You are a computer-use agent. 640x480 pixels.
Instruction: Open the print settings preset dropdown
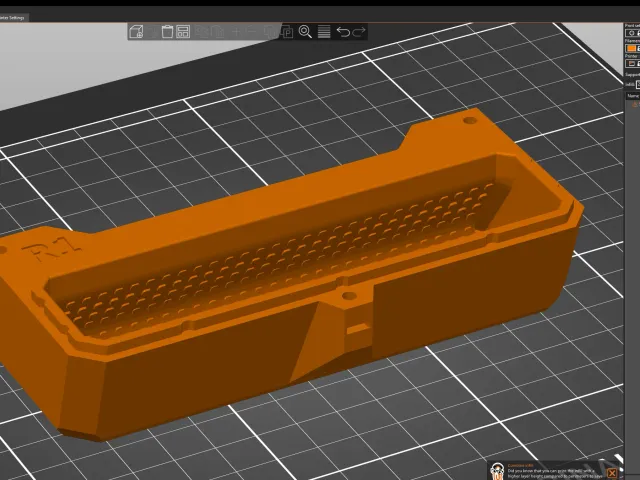632,33
